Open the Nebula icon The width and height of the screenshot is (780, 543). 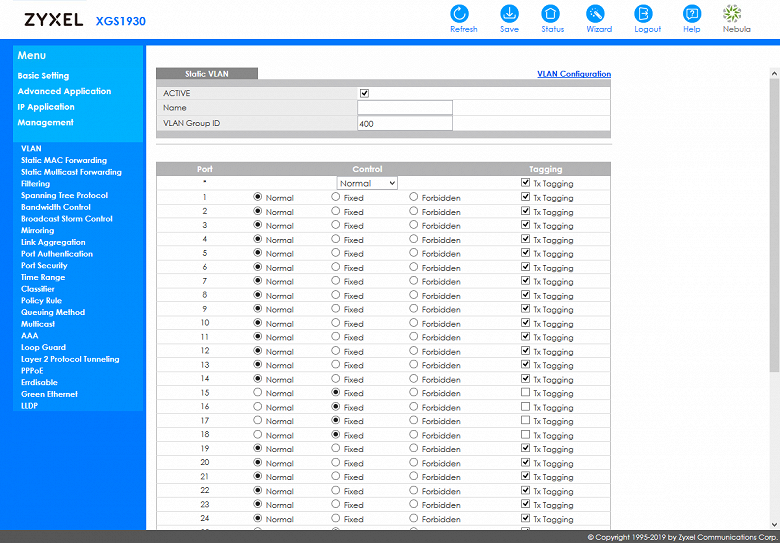click(x=732, y=13)
